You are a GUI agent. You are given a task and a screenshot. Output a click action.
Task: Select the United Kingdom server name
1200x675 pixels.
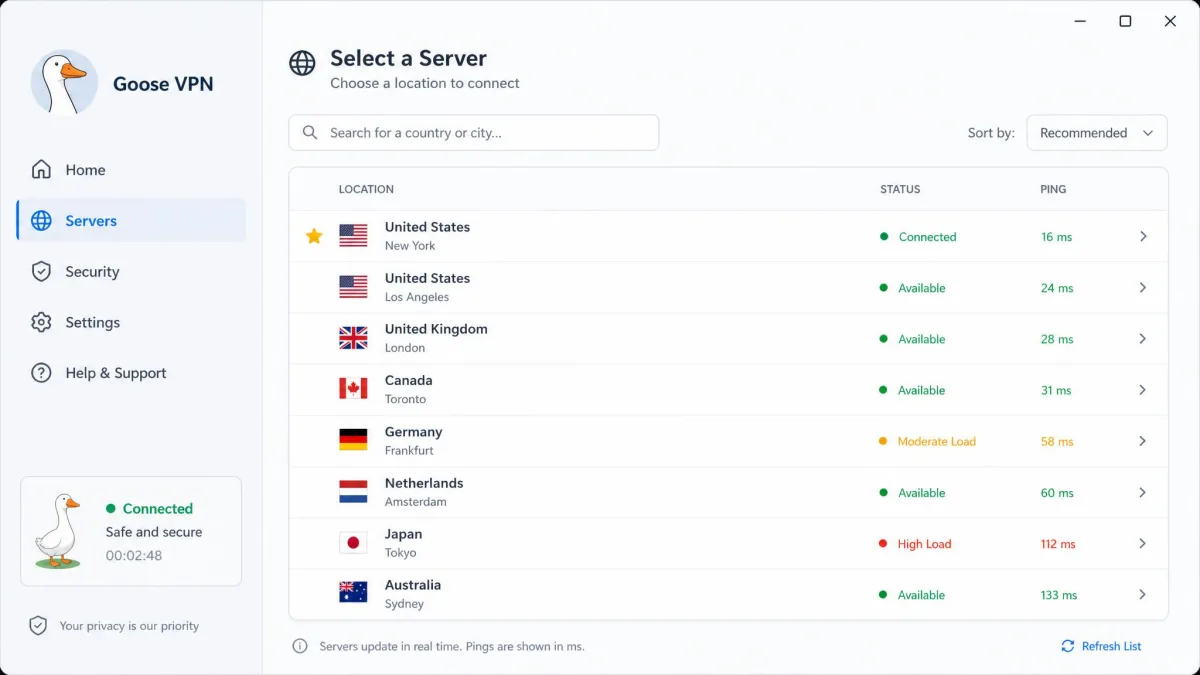tap(436, 329)
